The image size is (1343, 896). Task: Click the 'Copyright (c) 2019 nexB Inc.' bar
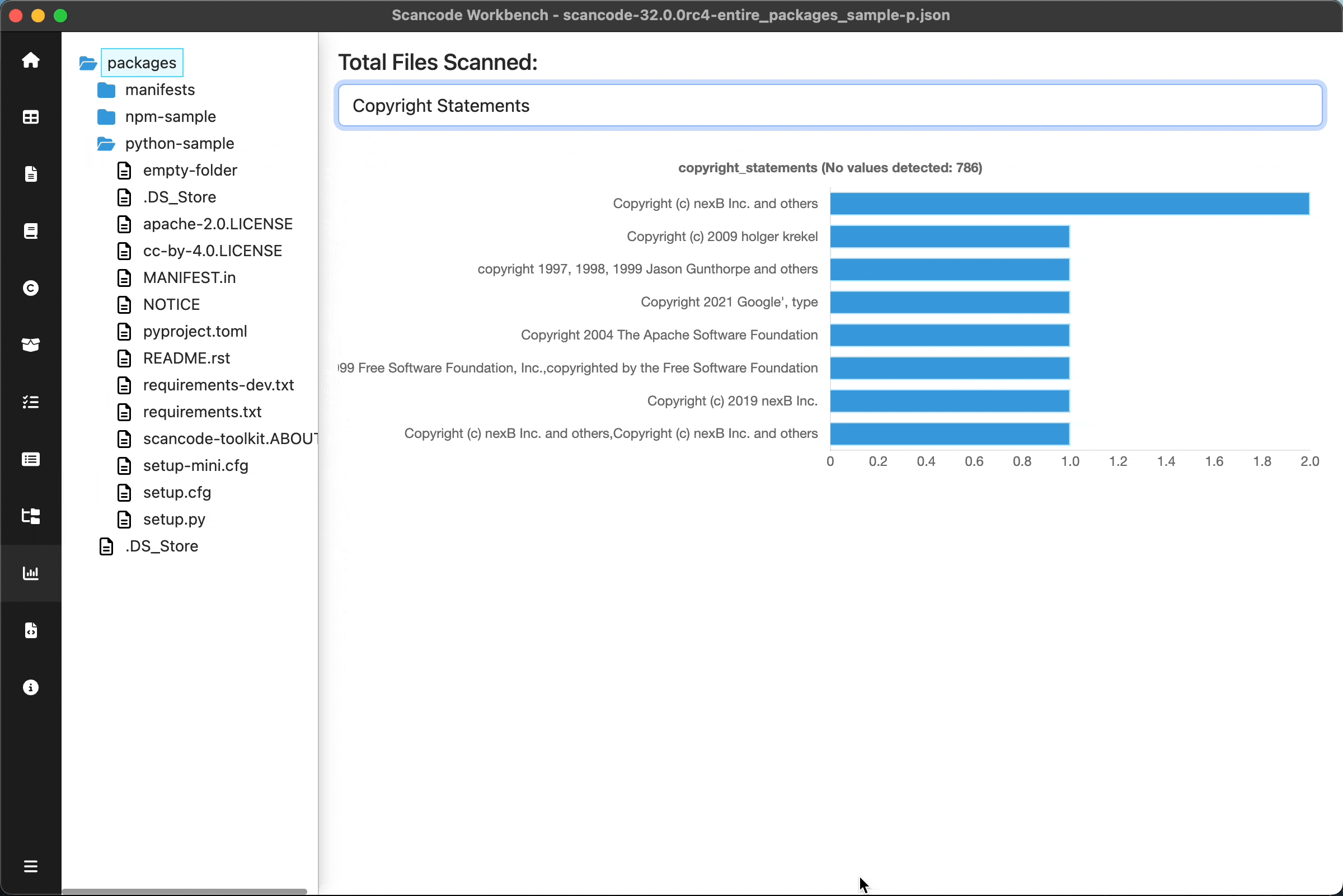click(x=950, y=401)
